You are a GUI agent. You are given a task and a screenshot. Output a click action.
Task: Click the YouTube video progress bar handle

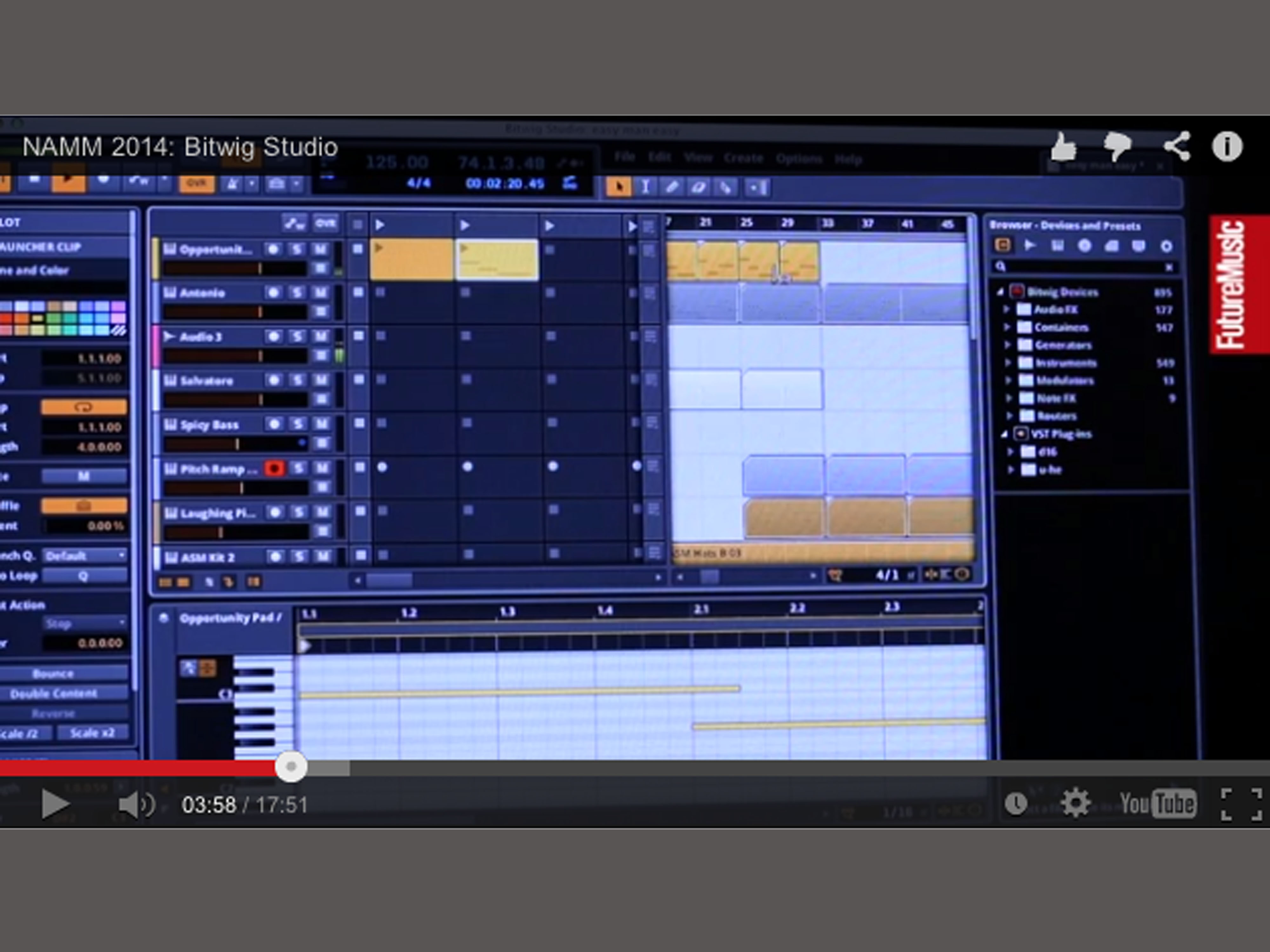[291, 767]
